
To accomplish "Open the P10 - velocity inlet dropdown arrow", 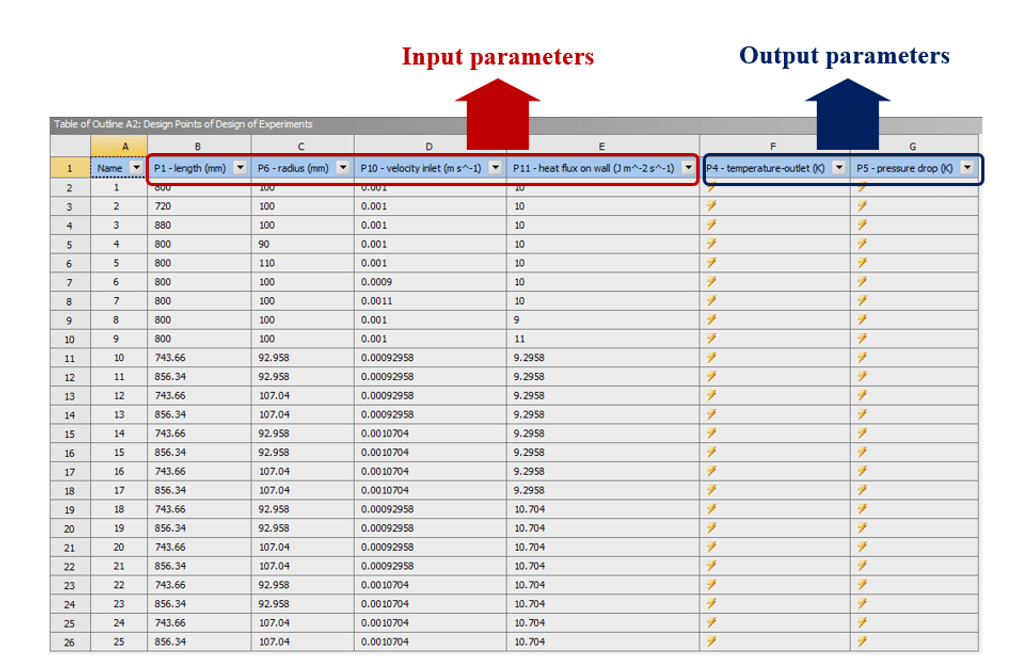I will pos(495,168).
